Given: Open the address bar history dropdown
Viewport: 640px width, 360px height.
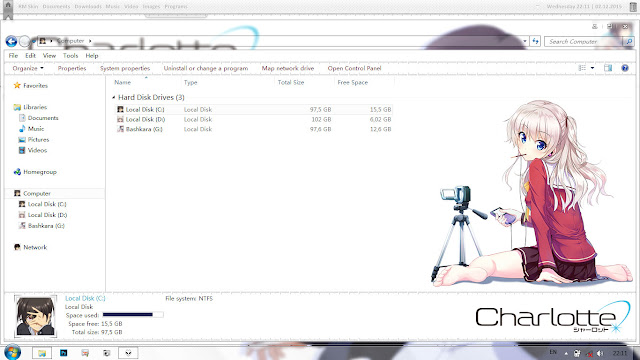Looking at the screenshot, I should [x=525, y=41].
